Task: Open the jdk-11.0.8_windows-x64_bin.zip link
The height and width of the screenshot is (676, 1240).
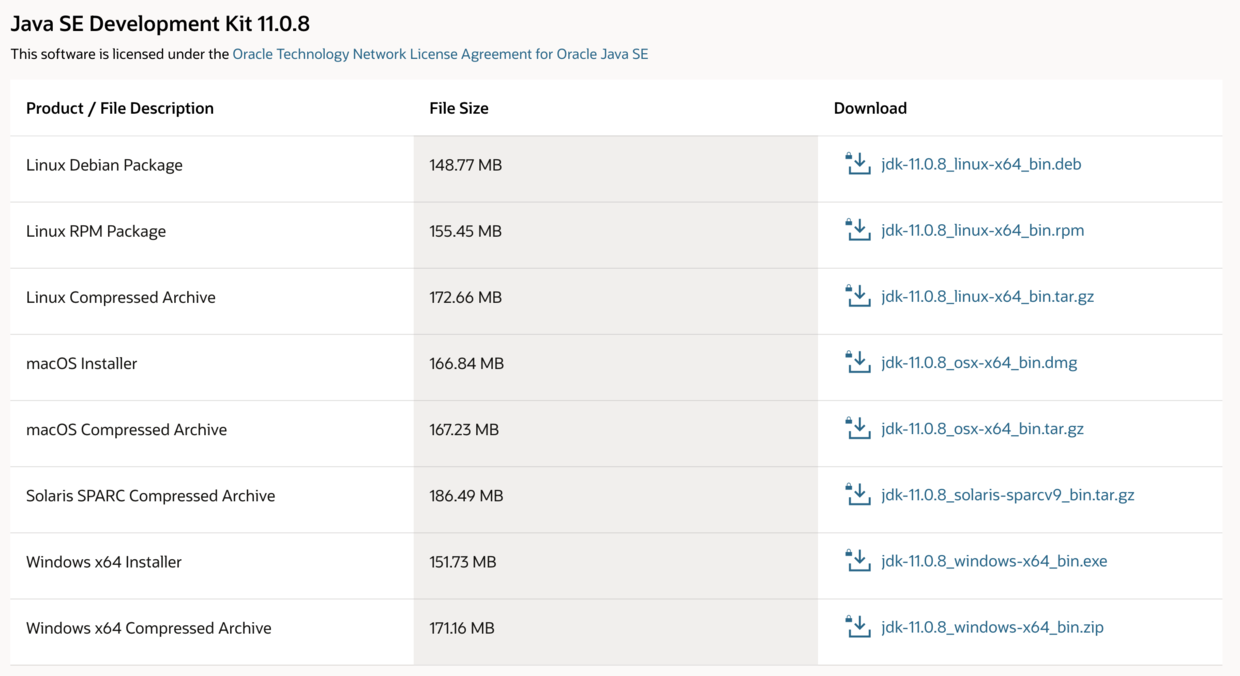Action: [x=992, y=627]
